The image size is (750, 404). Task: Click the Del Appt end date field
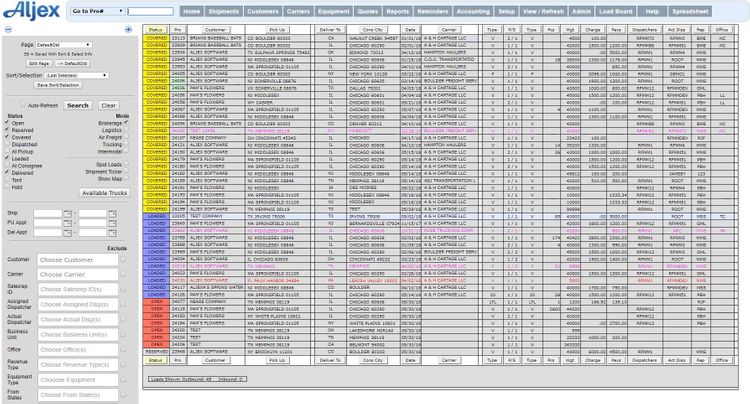[x=93, y=233]
